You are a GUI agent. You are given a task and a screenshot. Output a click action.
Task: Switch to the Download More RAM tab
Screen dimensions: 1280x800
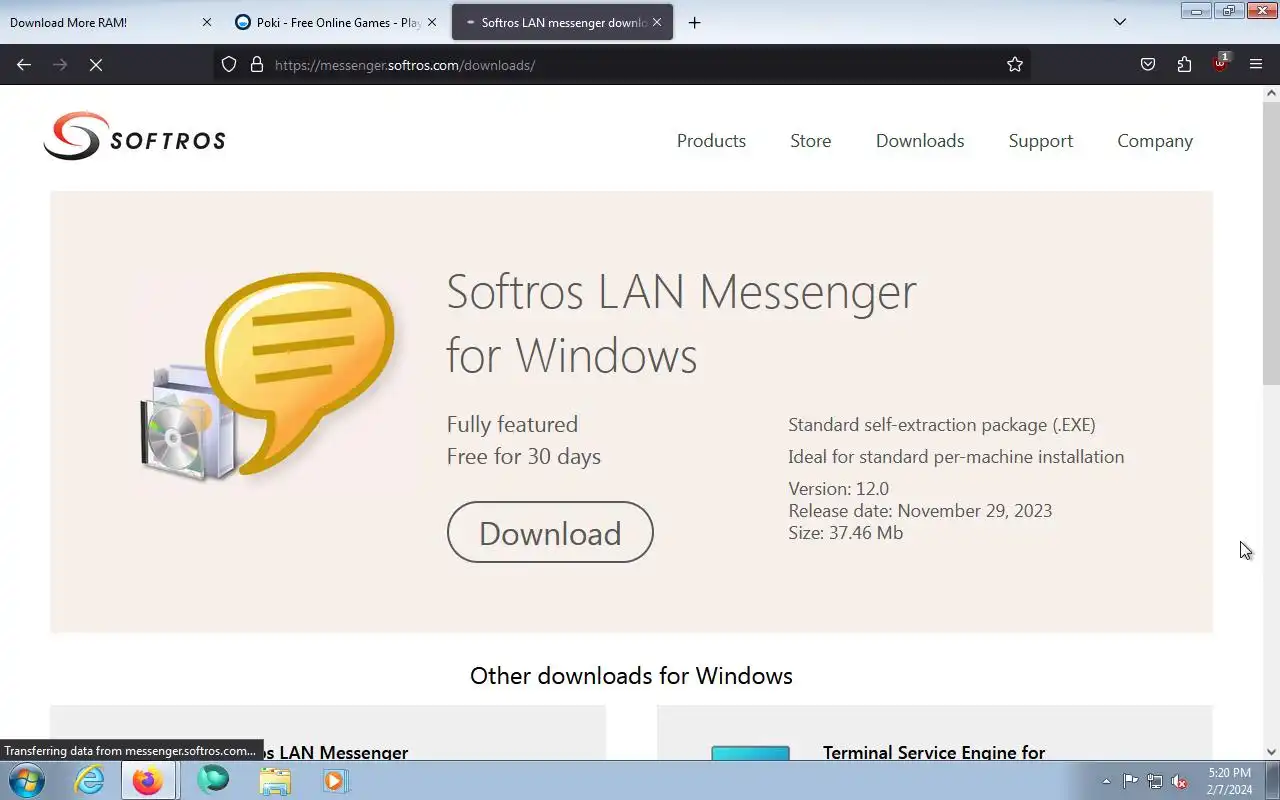[x=100, y=22]
